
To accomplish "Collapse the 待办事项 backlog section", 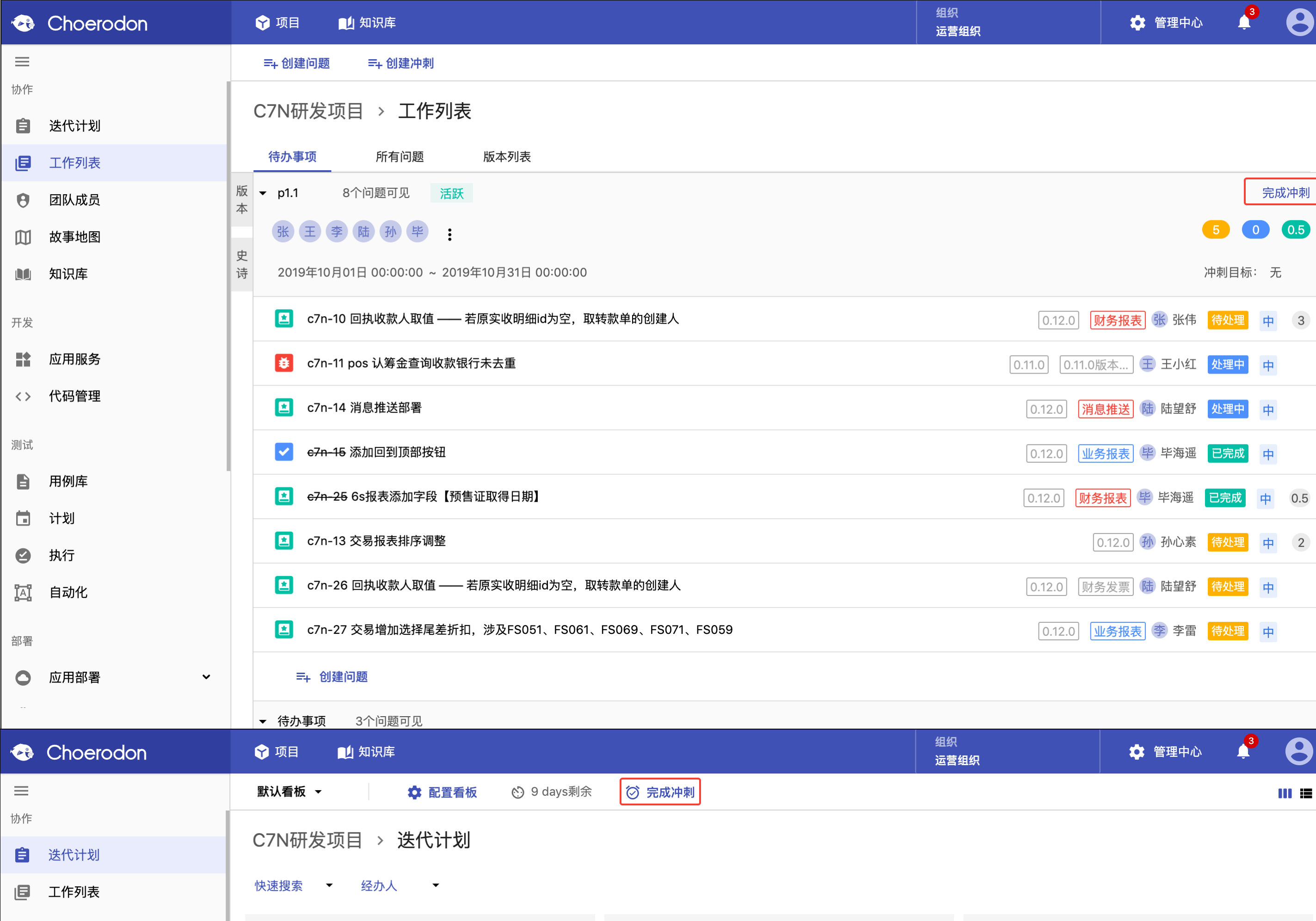I will [263, 721].
